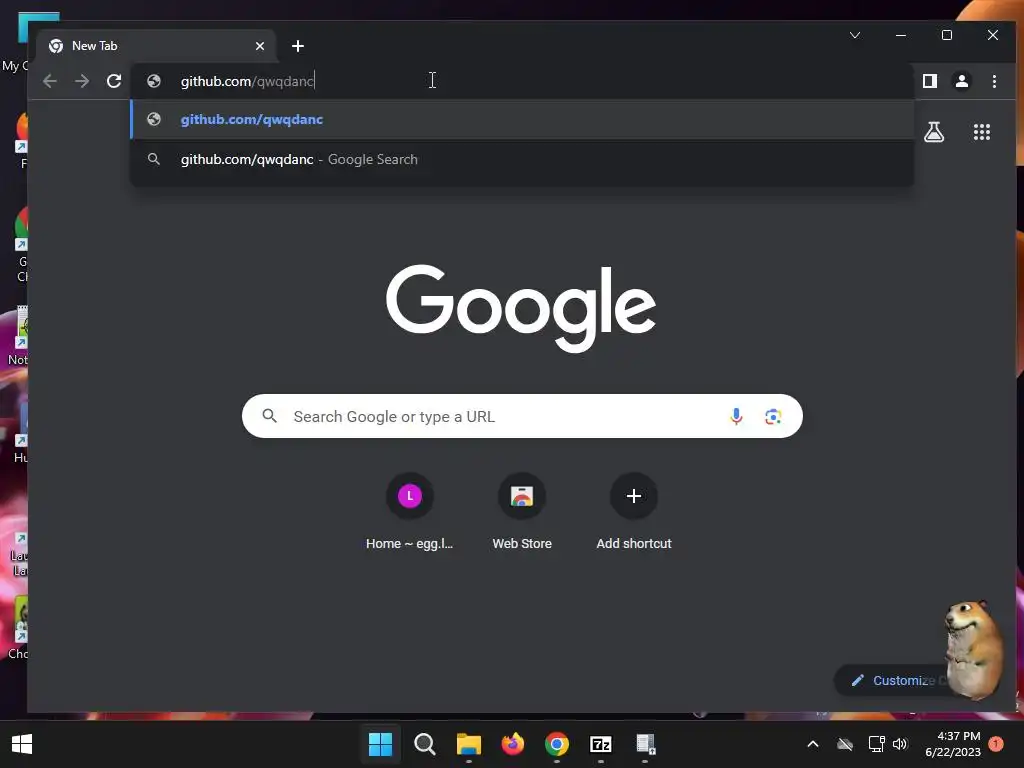
Task: Click the Customize Chrome button
Action: point(901,680)
